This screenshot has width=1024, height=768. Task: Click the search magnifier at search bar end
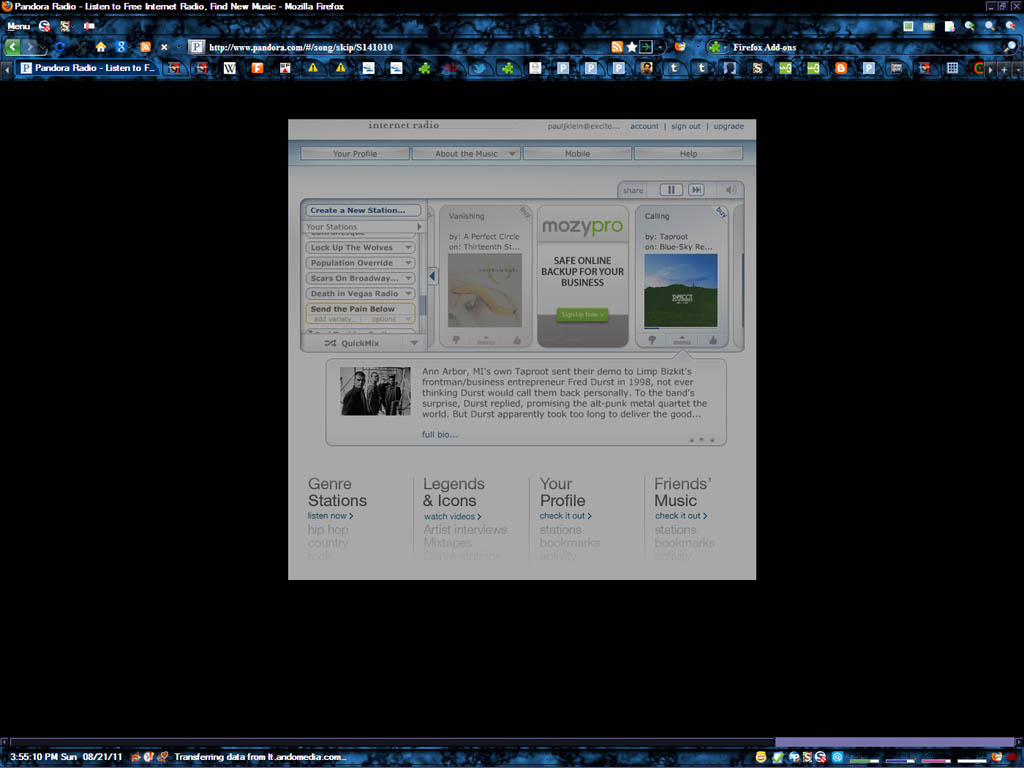[x=1010, y=47]
